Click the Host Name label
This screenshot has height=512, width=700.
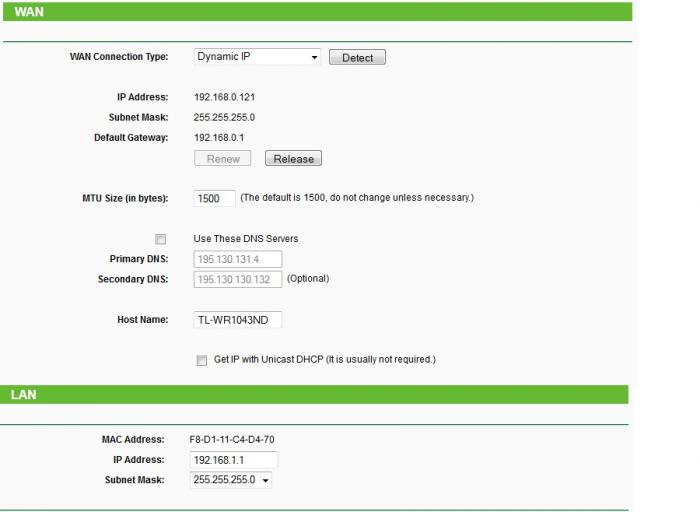(142, 320)
